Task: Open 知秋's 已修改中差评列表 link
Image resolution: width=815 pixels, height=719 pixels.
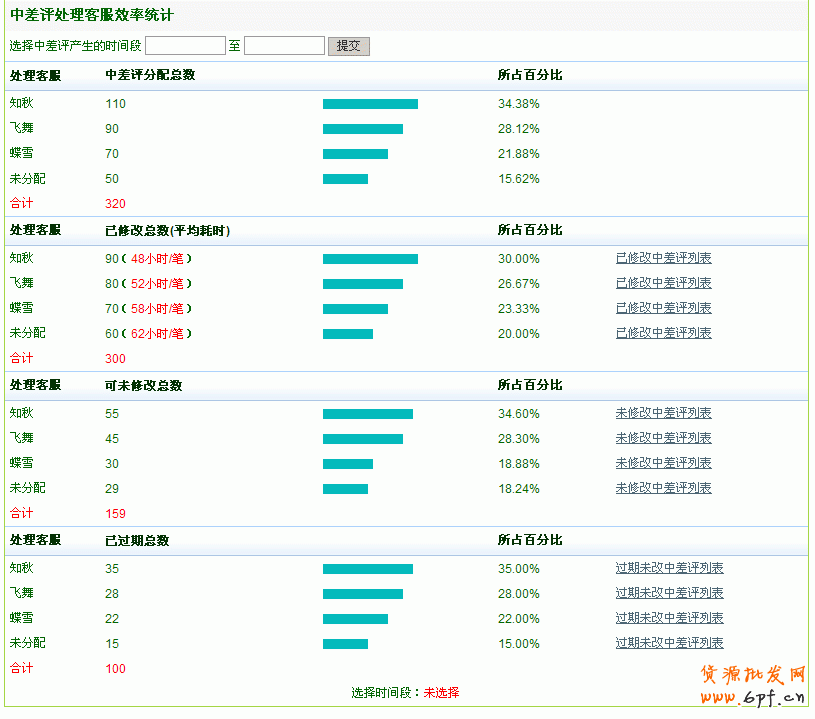Action: click(662, 258)
